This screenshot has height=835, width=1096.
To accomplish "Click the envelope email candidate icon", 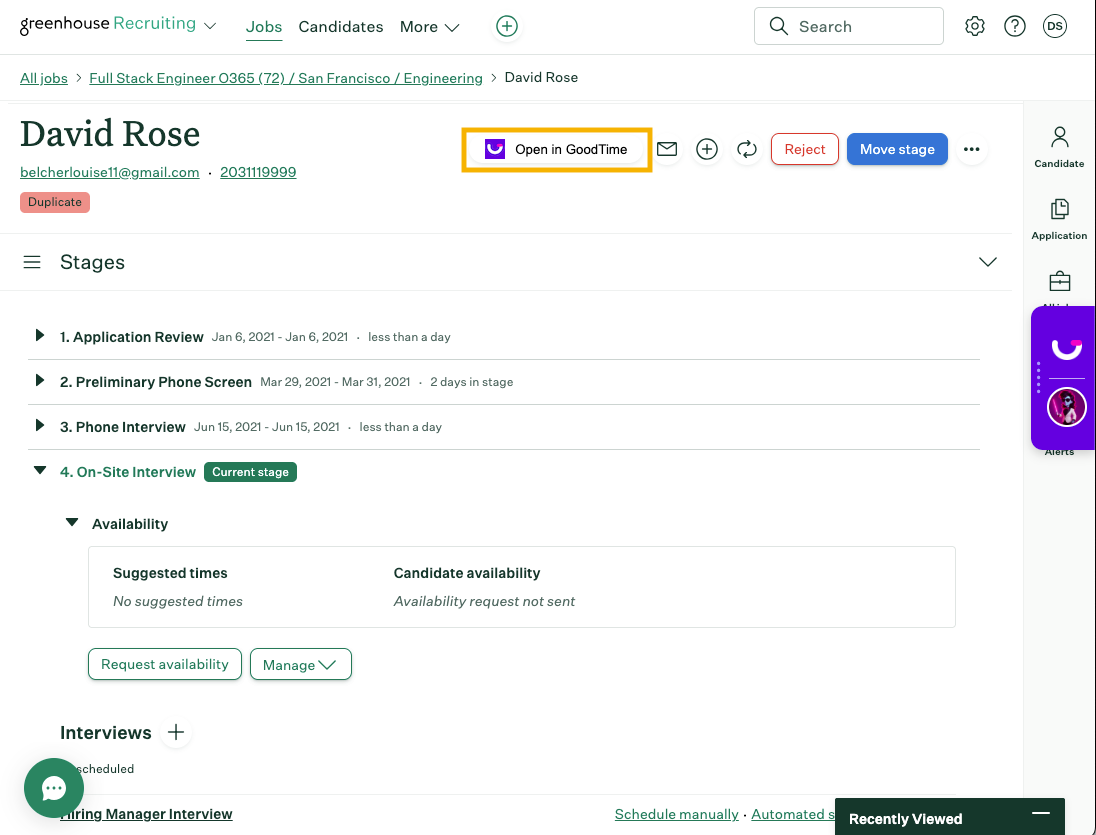I will pyautogui.click(x=667, y=149).
